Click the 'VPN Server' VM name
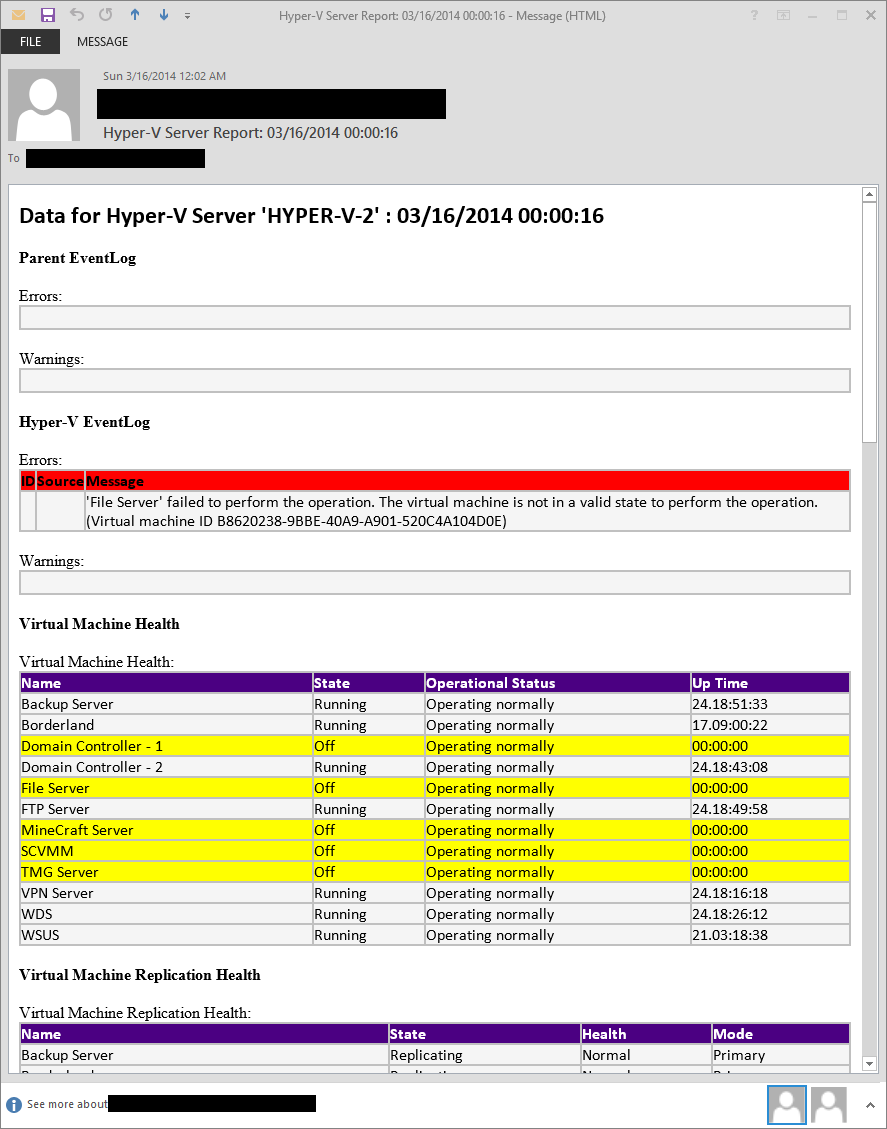The image size is (887, 1129). click(x=58, y=893)
